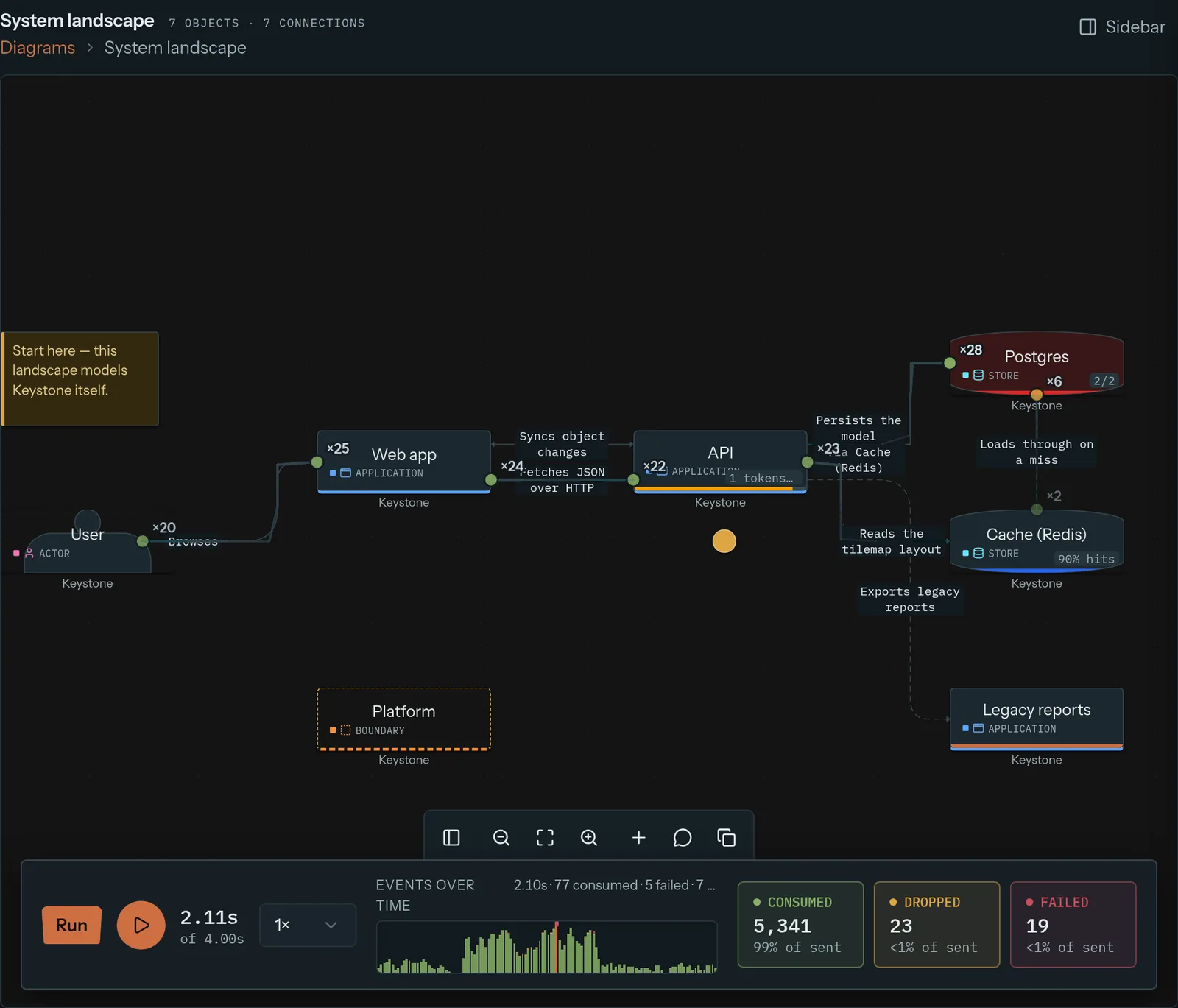Viewport: 1178px width, 1008px height.
Task: Click the "2.10s · 77 consumed" chart summary text
Action: [614, 885]
